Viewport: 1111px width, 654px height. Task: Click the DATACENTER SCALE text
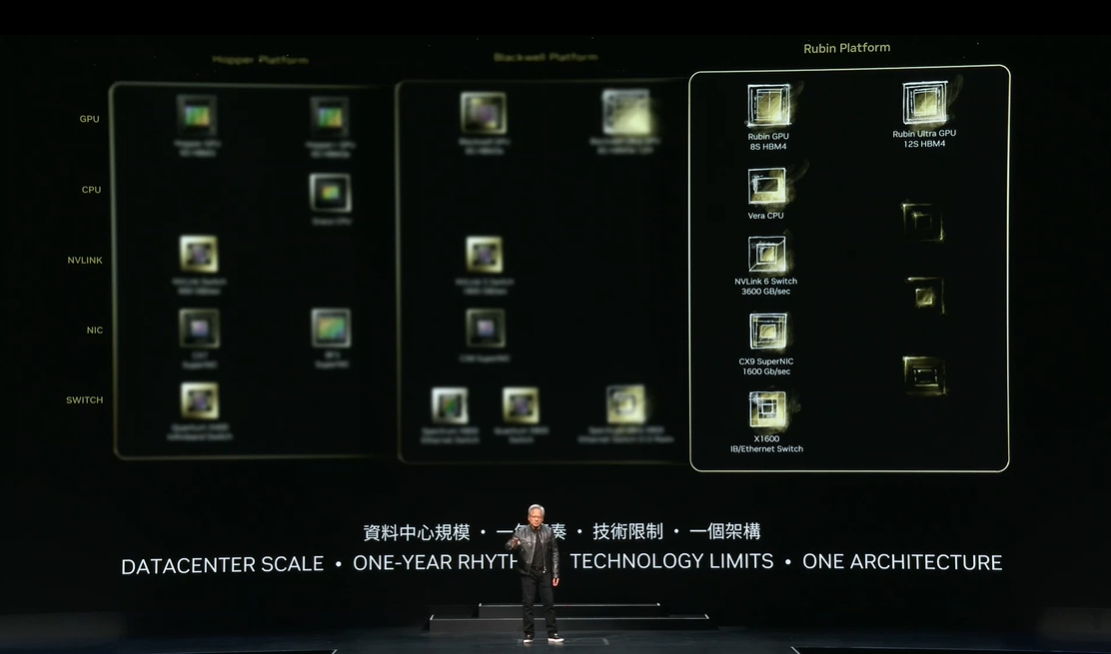pyautogui.click(x=222, y=565)
